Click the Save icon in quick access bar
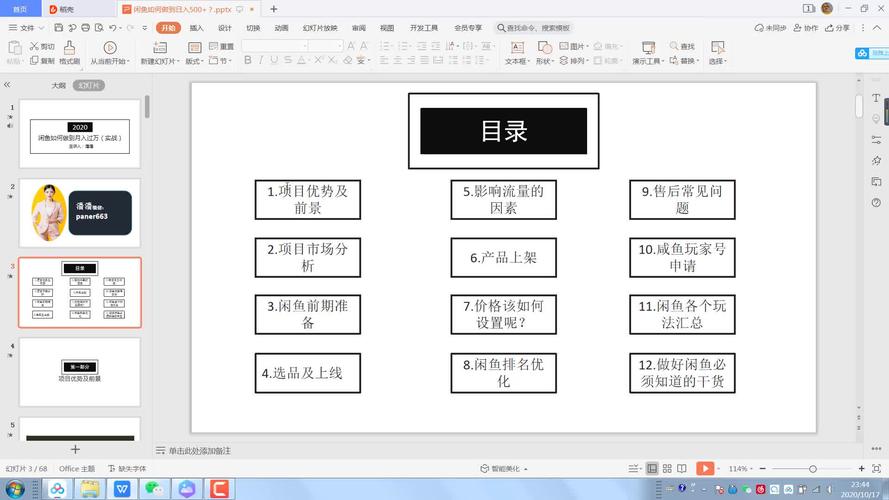889x500 pixels. [x=58, y=27]
